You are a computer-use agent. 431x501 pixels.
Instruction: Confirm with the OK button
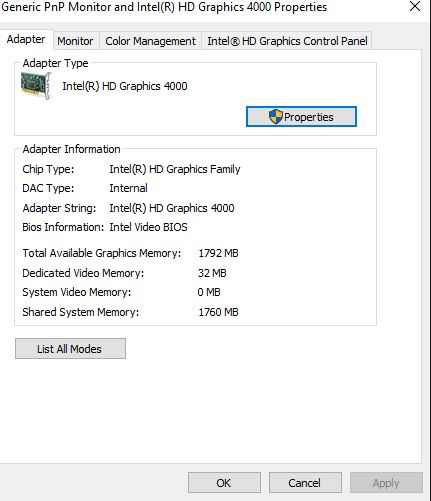pos(224,483)
